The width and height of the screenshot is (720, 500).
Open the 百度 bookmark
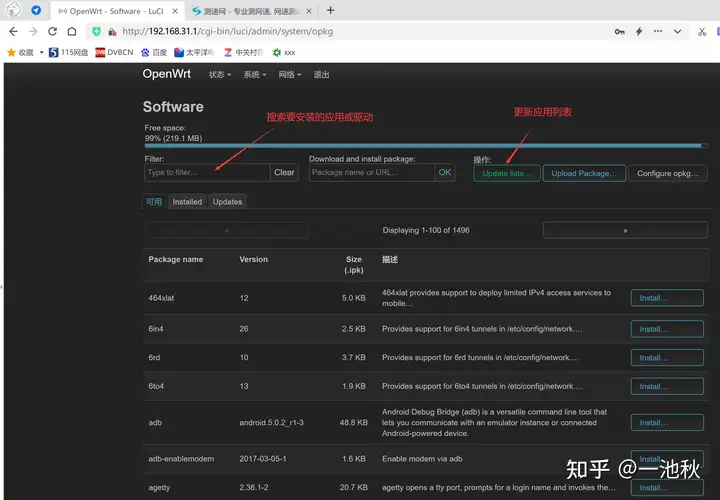(154, 52)
